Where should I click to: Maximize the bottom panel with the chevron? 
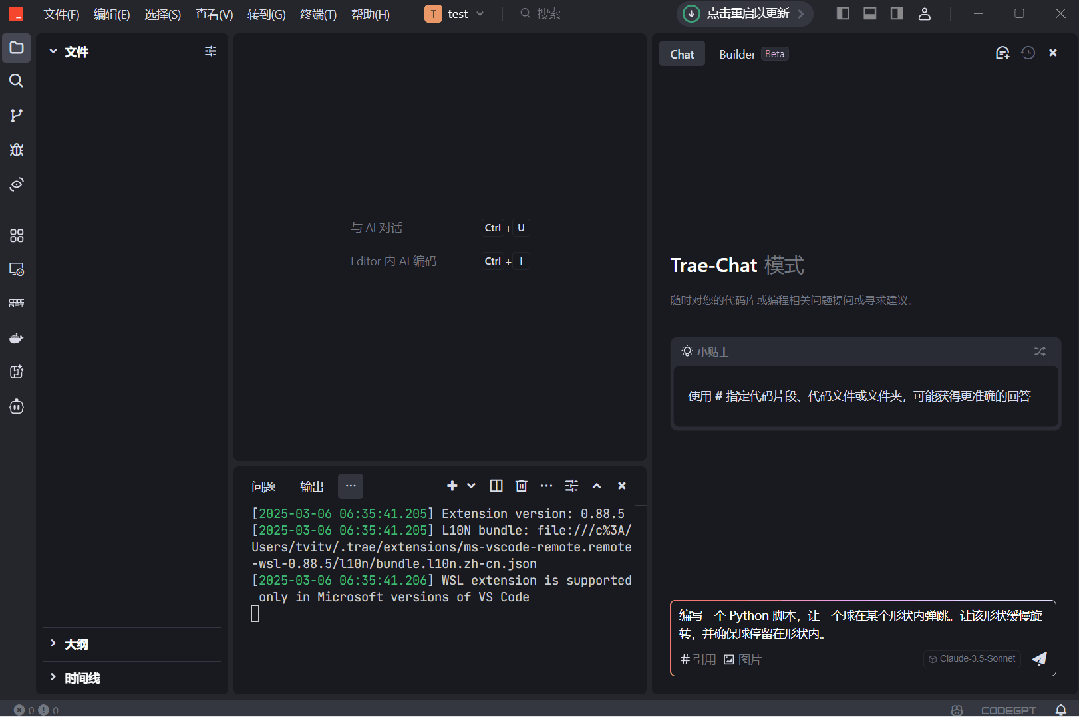(x=596, y=486)
